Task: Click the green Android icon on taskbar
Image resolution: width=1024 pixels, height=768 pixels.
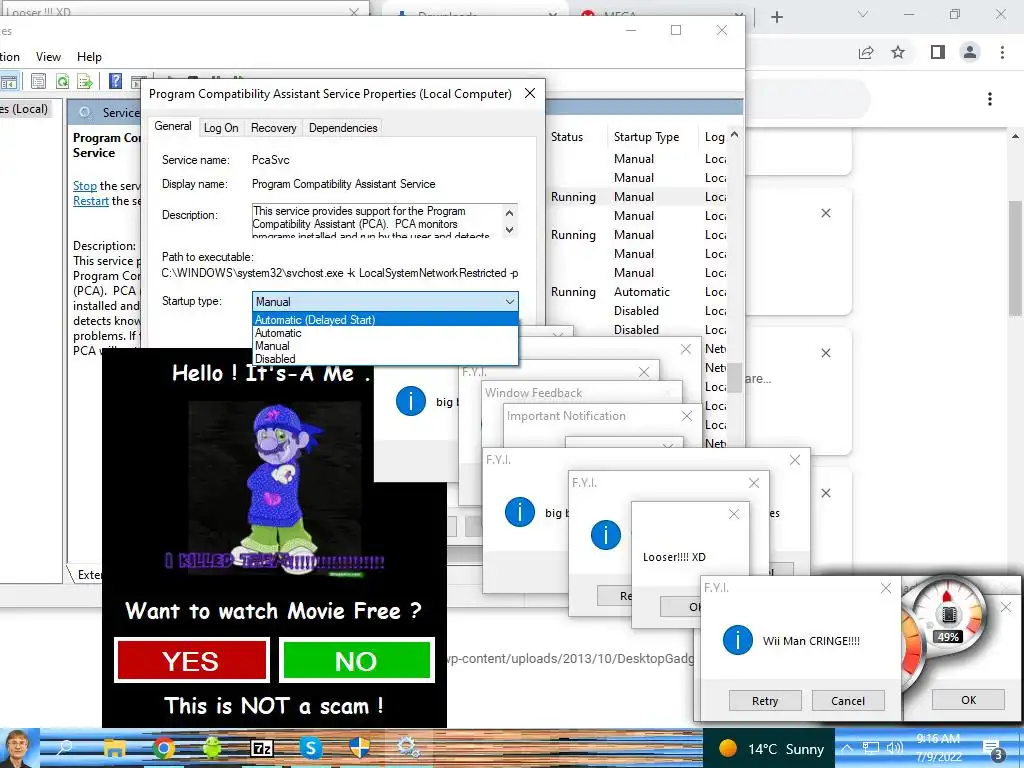Action: click(x=212, y=748)
